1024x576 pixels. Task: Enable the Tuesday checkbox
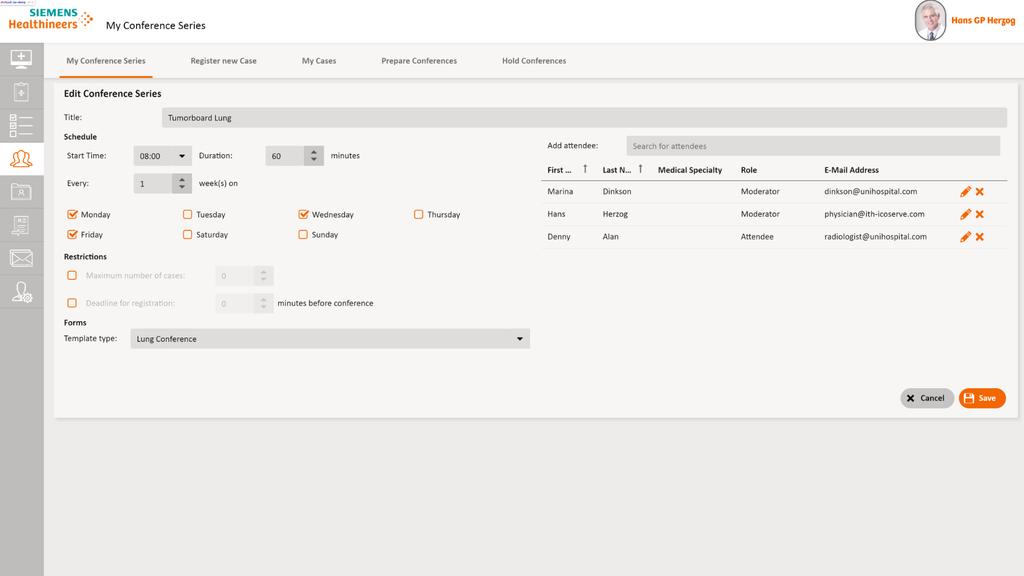(x=187, y=214)
